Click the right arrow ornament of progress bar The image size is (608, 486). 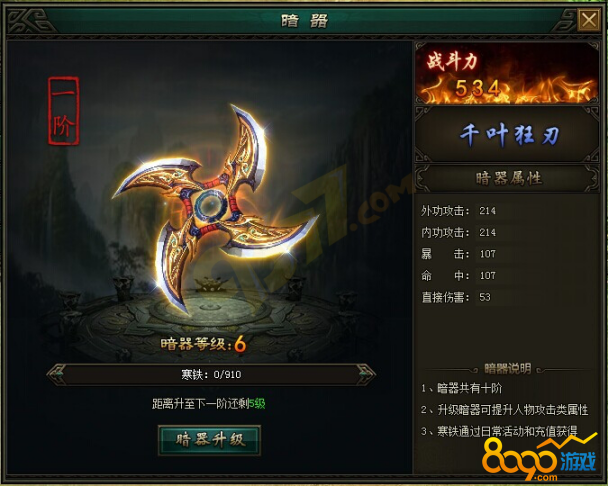pos(365,374)
